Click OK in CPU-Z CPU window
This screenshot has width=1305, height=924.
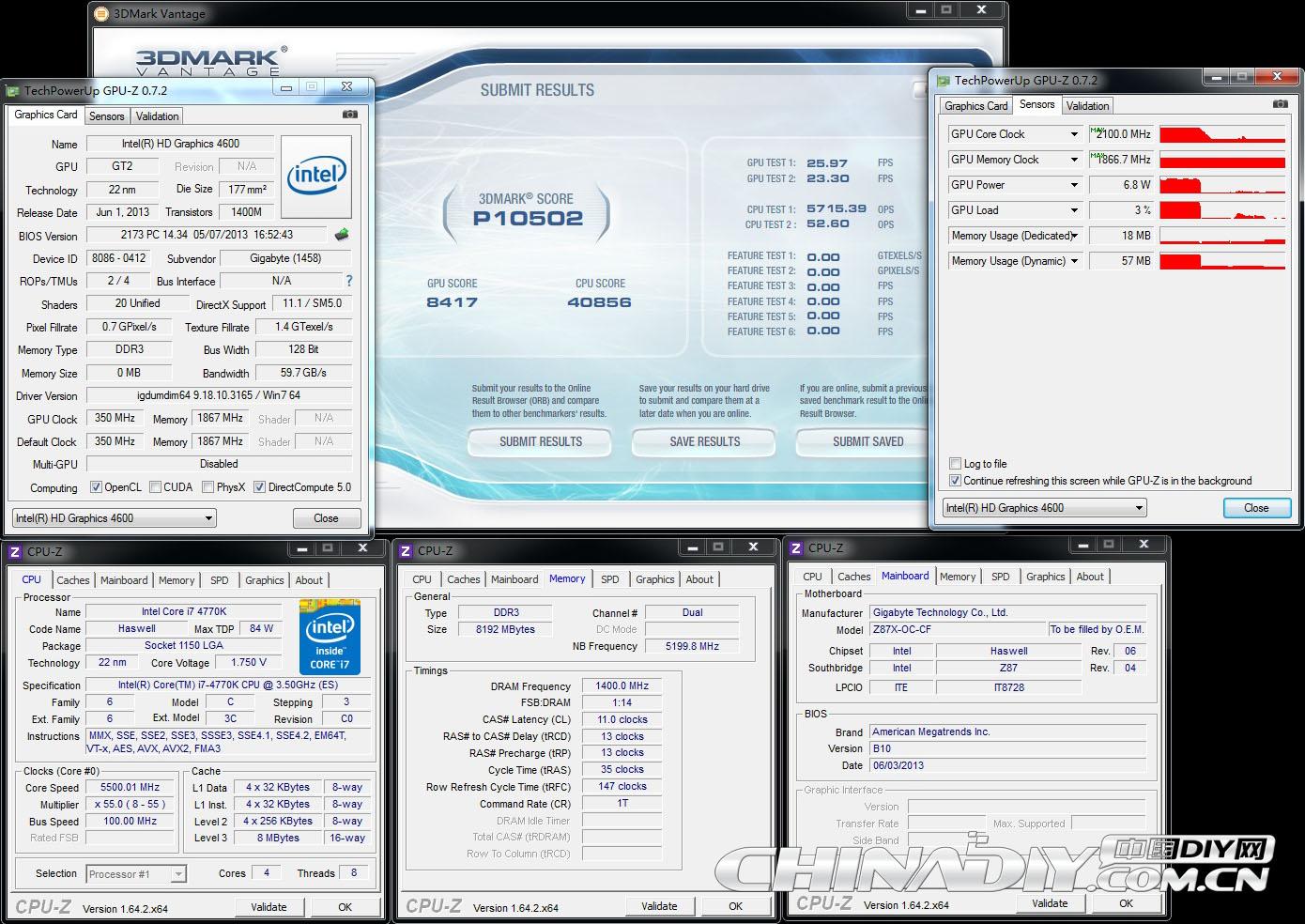coord(345,907)
